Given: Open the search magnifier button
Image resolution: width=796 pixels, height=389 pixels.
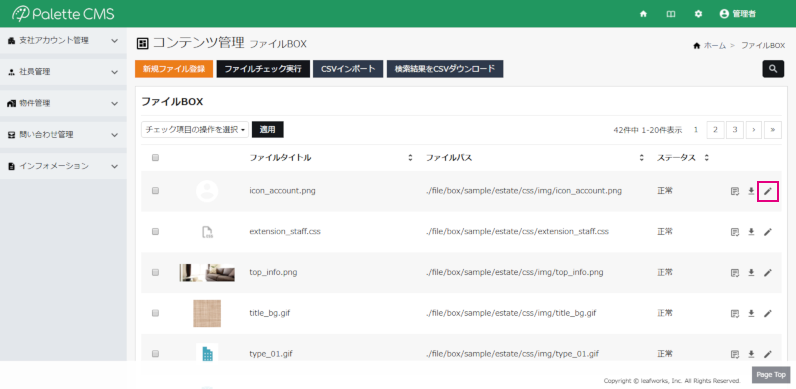Looking at the screenshot, I should point(773,69).
